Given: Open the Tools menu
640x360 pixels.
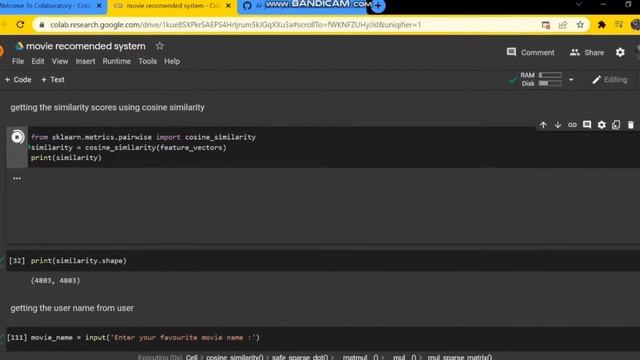Looking at the screenshot, I should (147, 61).
